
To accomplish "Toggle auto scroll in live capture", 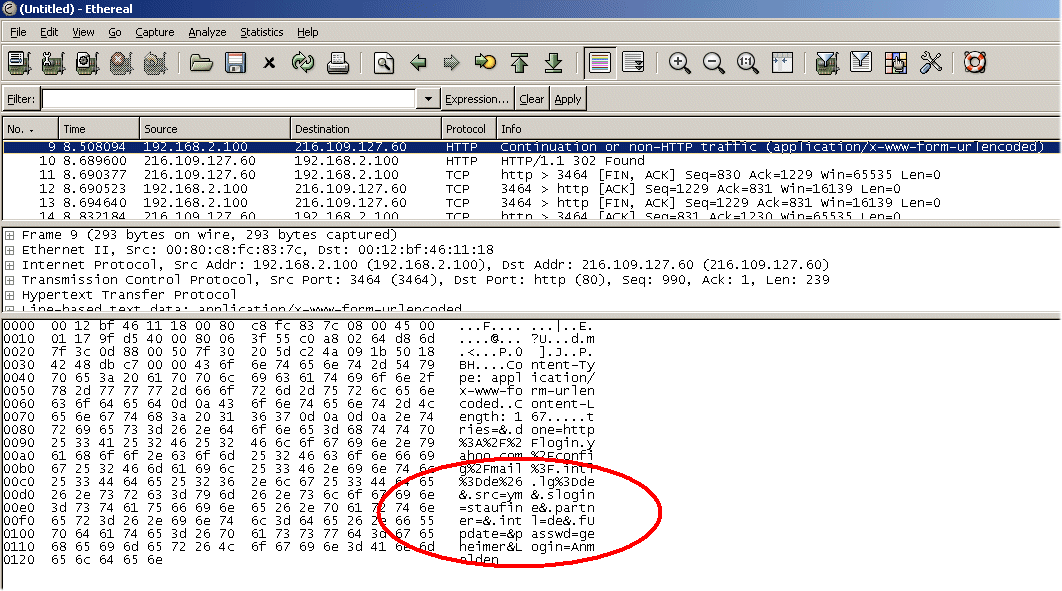I will (x=633, y=63).
